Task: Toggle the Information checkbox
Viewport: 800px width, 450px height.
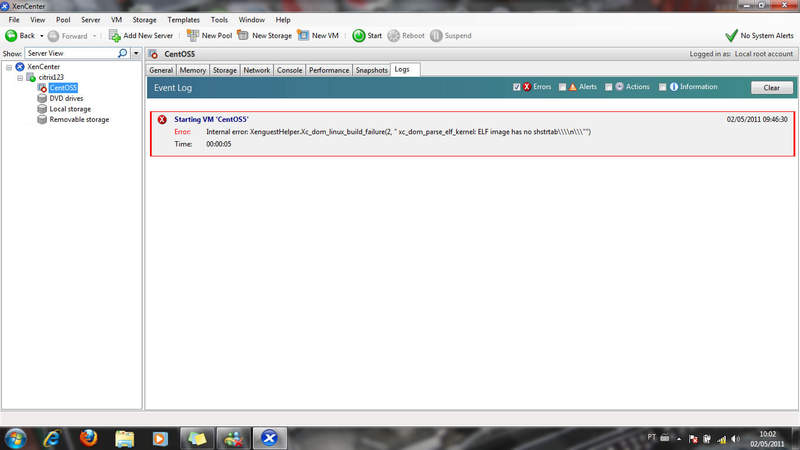Action: pyautogui.click(x=662, y=87)
